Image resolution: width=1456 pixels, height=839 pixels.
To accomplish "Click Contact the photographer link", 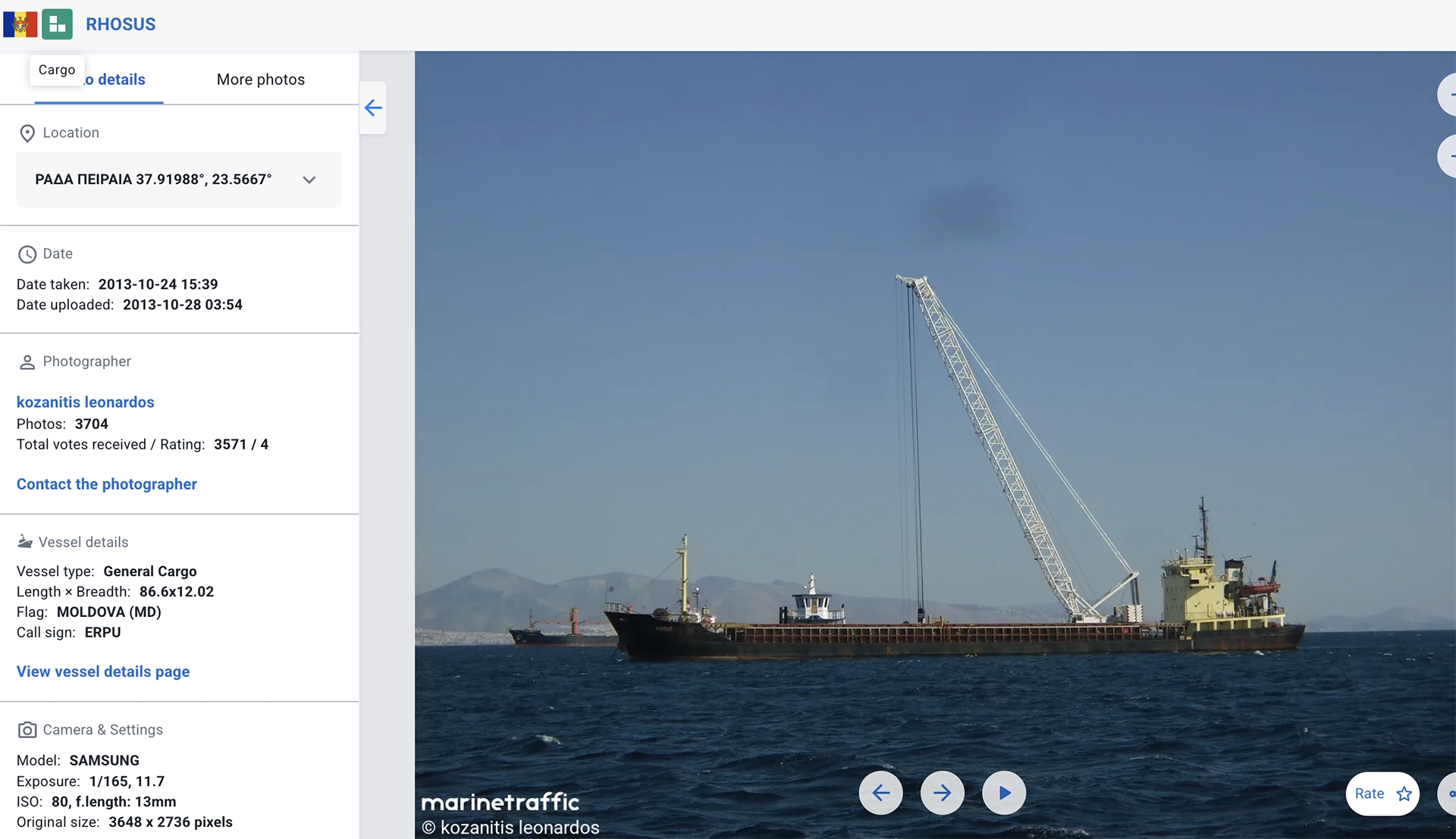I will pos(106,484).
